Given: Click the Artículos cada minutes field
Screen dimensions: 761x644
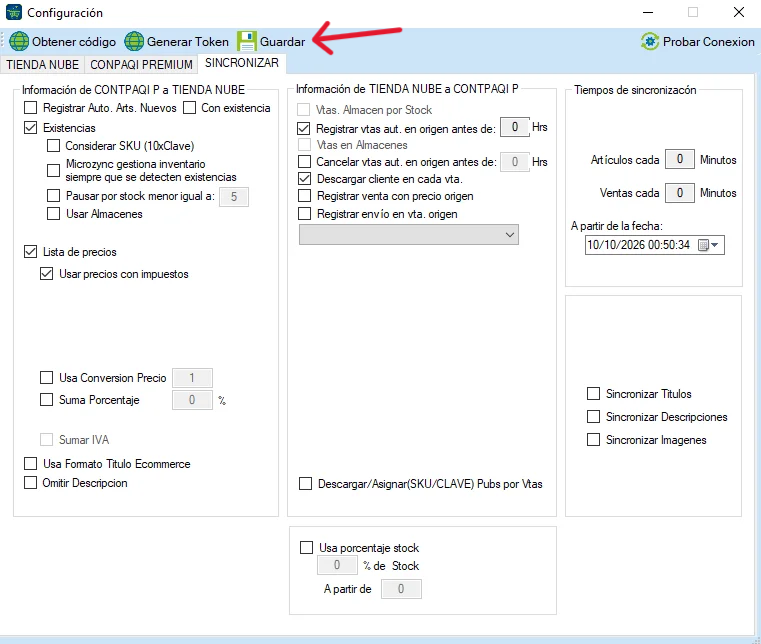Looking at the screenshot, I should (679, 159).
